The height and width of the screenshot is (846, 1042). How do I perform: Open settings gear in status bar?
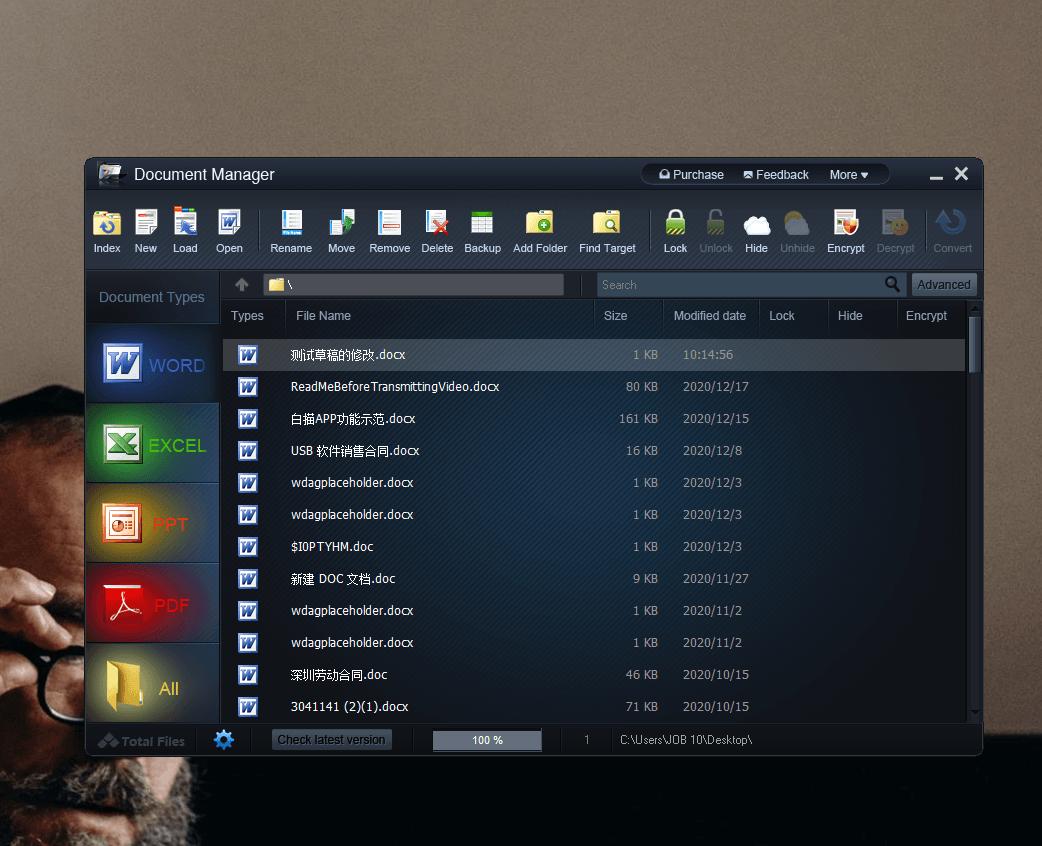point(224,740)
